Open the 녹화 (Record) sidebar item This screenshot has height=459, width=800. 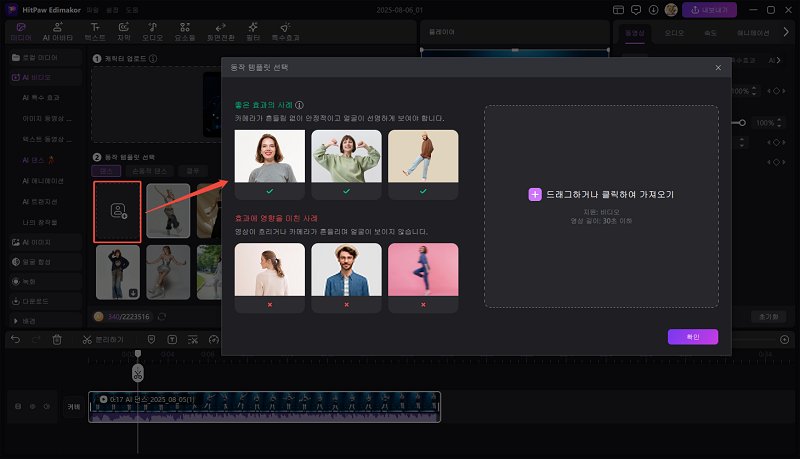tap(45, 282)
